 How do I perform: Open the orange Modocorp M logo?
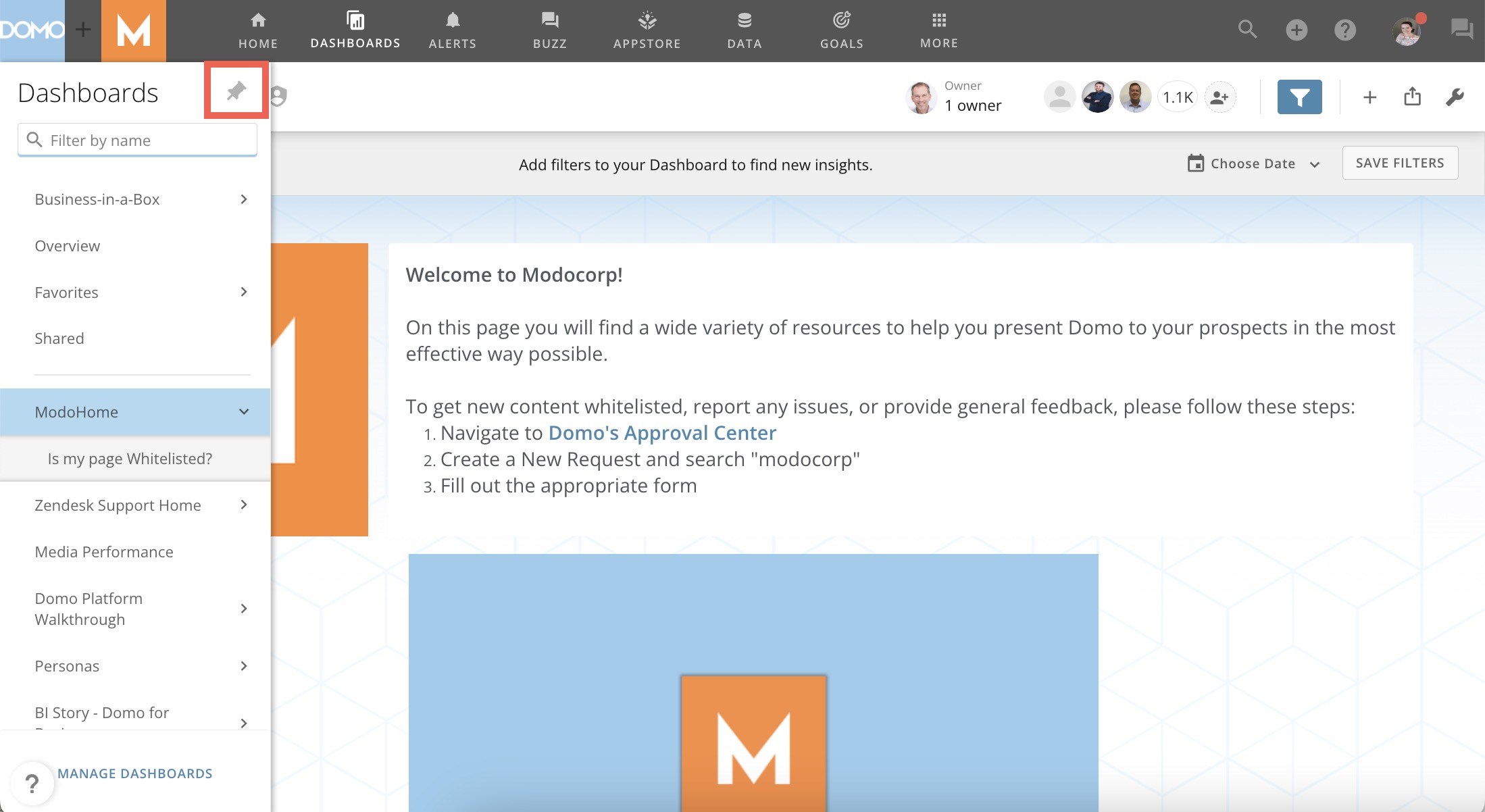[x=134, y=30]
